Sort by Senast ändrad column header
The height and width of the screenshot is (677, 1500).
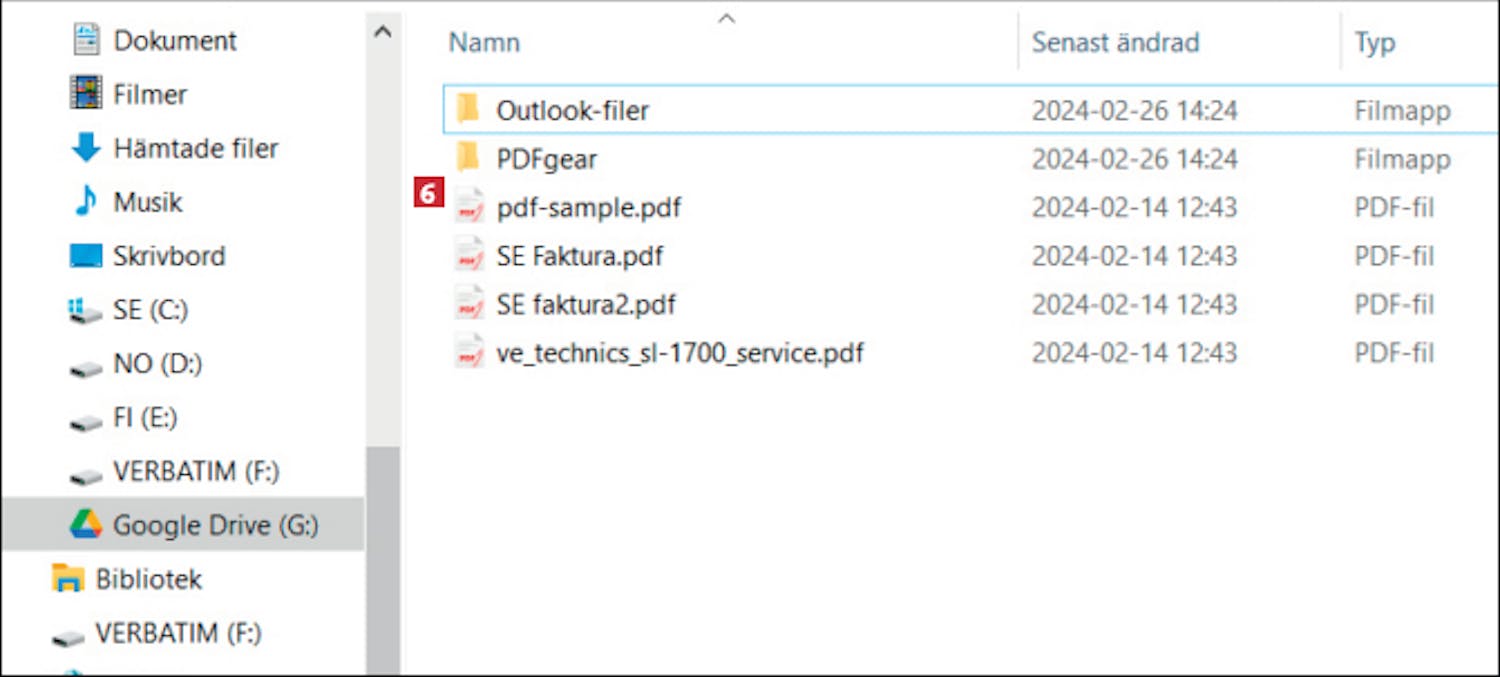pyautogui.click(x=1115, y=43)
